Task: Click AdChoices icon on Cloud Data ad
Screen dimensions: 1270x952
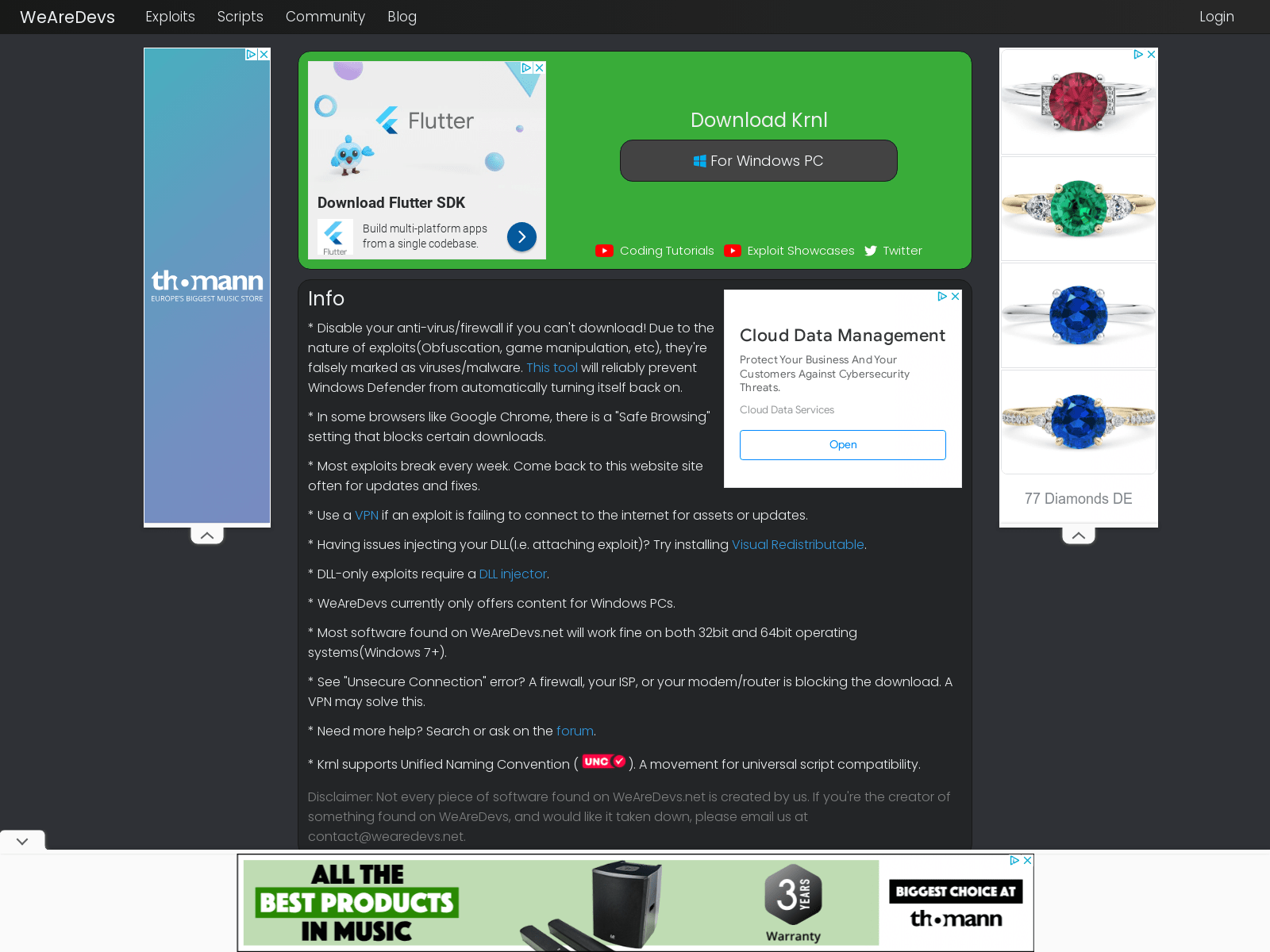Action: tap(942, 296)
